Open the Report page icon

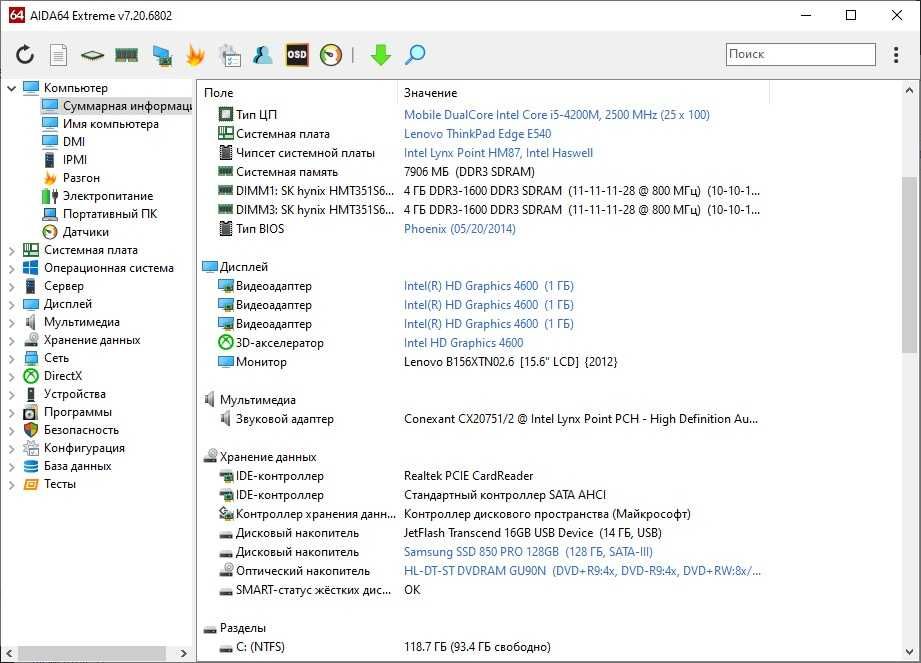[58, 55]
